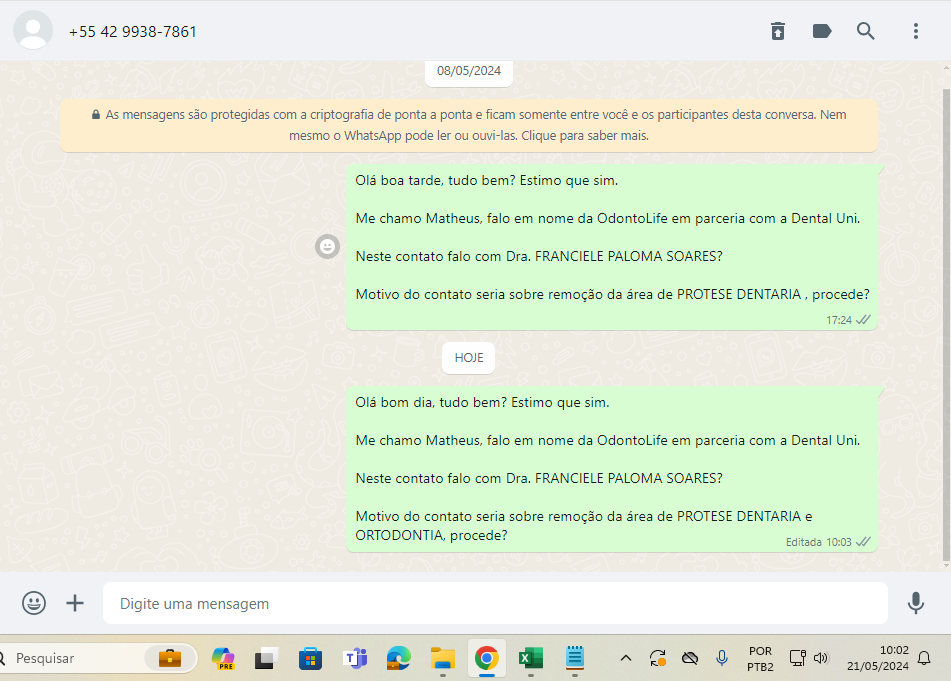
Task: Click the microphone tray icon
Action: click(x=722, y=658)
